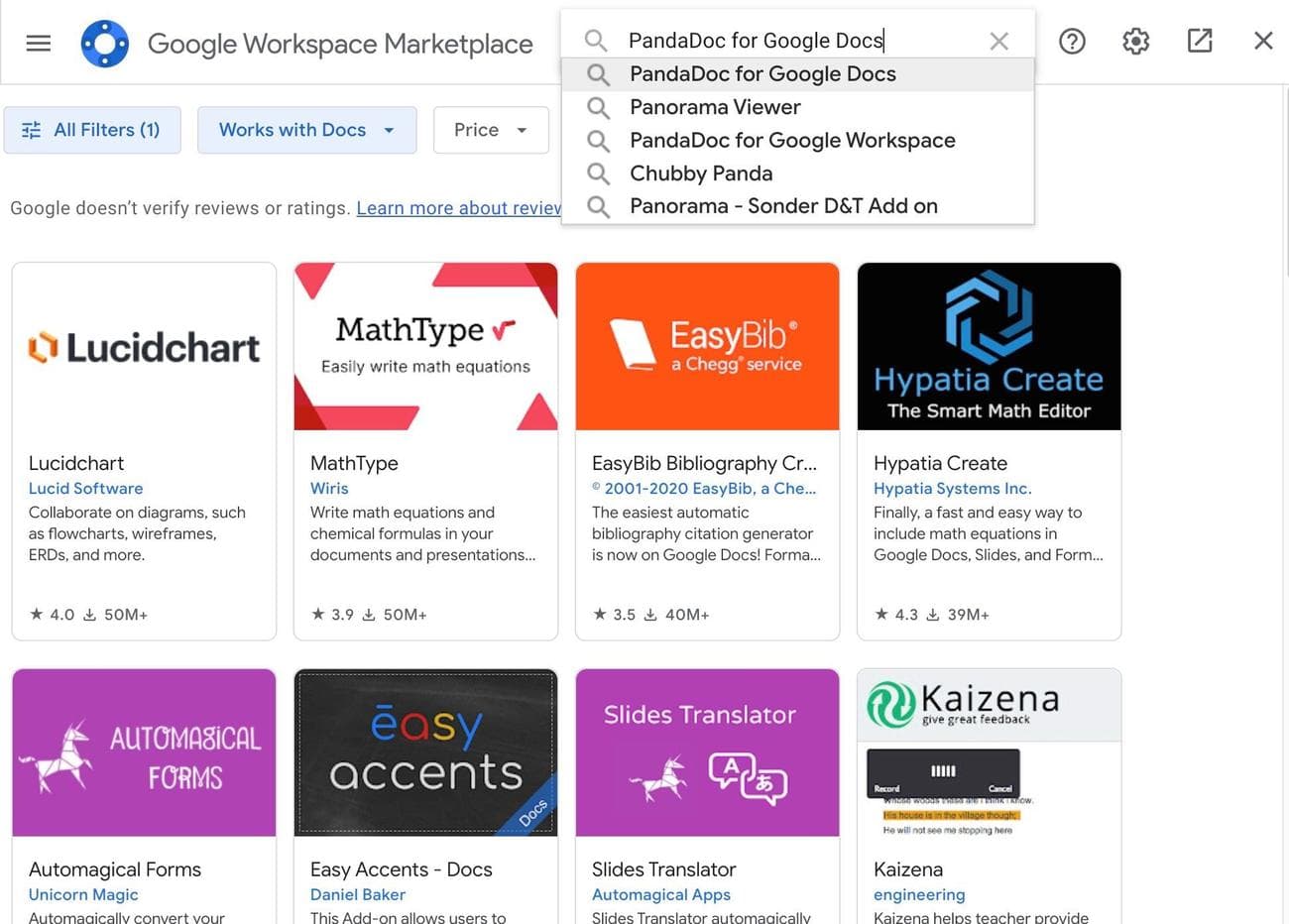The height and width of the screenshot is (924, 1289).
Task: Click the search magnifier icon in the search box
Action: [595, 41]
